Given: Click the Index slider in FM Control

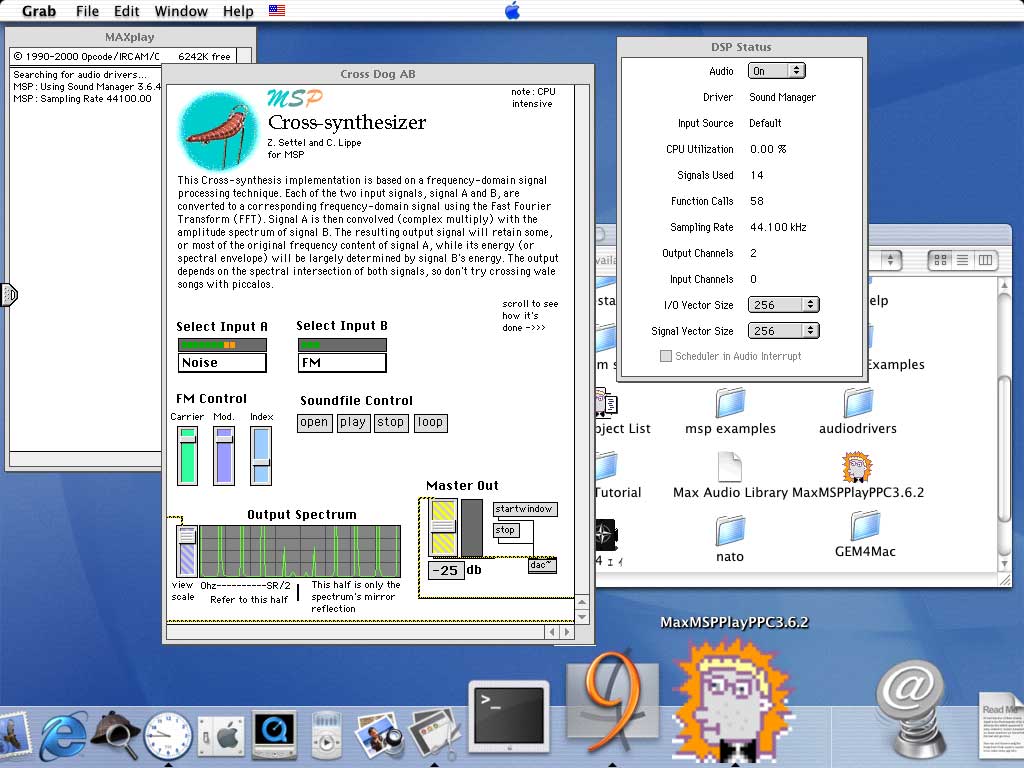Looking at the screenshot, I should (x=261, y=456).
